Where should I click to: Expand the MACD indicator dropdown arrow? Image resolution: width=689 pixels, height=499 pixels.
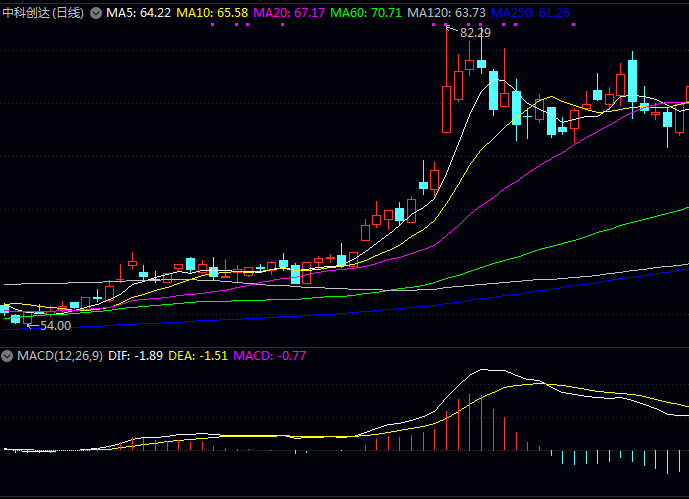(7, 356)
